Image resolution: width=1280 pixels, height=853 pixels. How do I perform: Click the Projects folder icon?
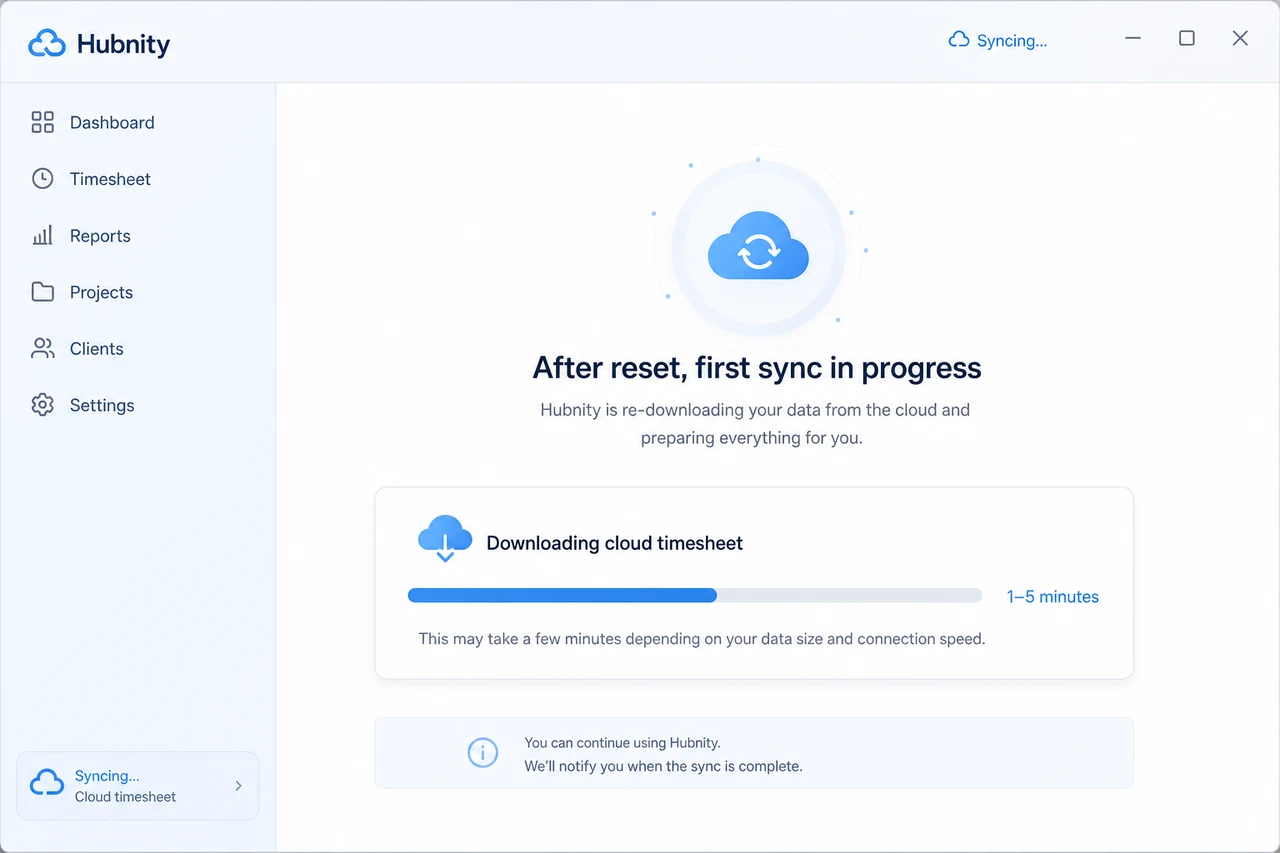[43, 292]
